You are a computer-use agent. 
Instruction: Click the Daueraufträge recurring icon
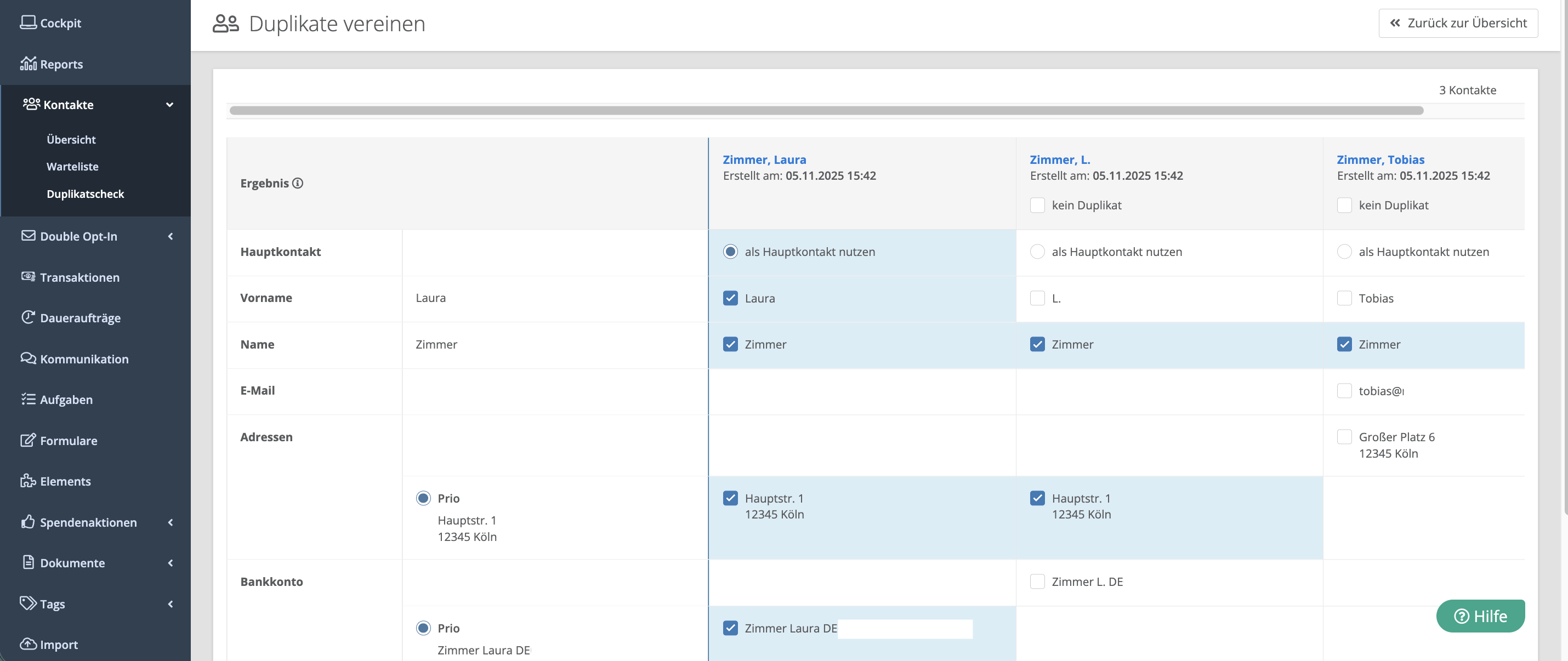pyautogui.click(x=28, y=317)
